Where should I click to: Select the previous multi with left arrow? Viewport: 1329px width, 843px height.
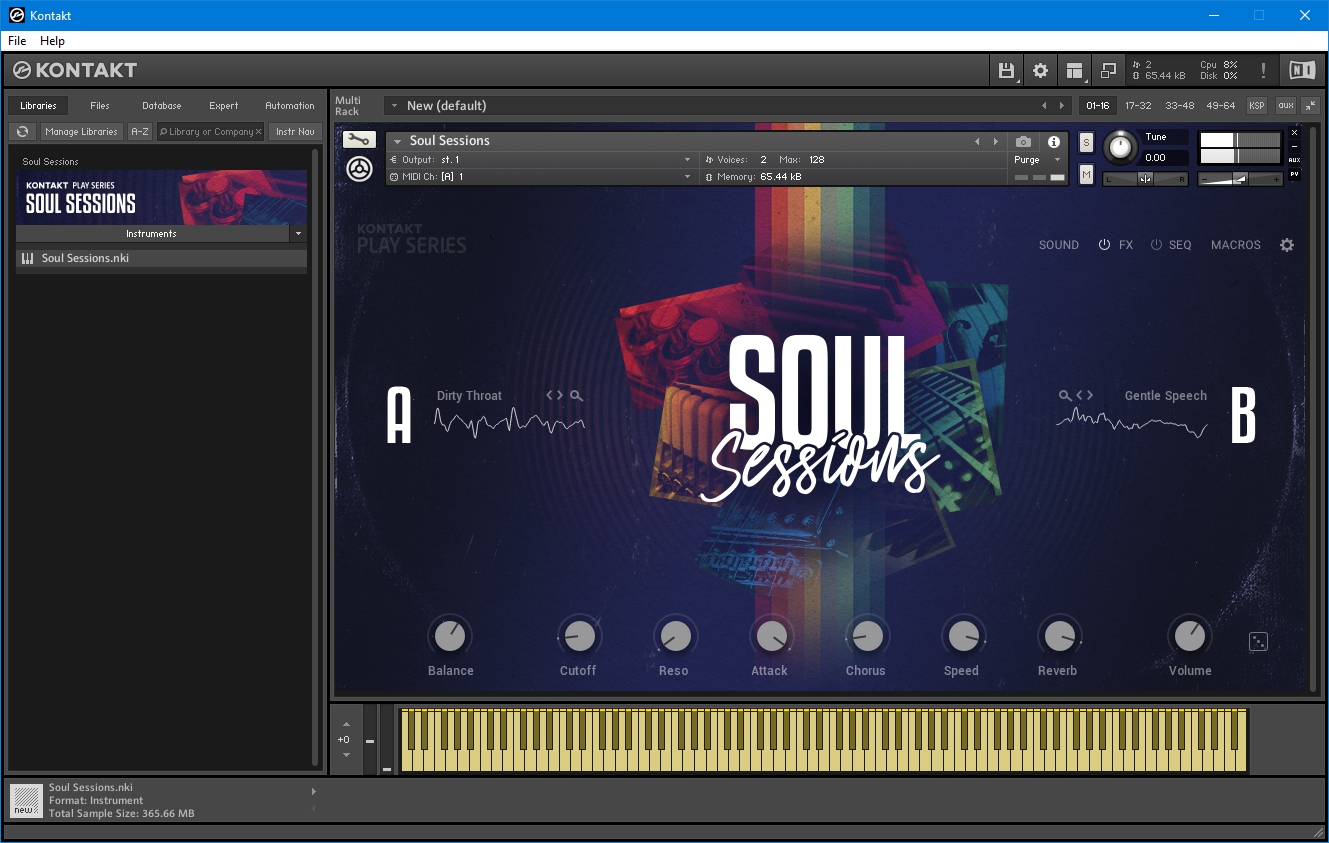(x=1044, y=106)
